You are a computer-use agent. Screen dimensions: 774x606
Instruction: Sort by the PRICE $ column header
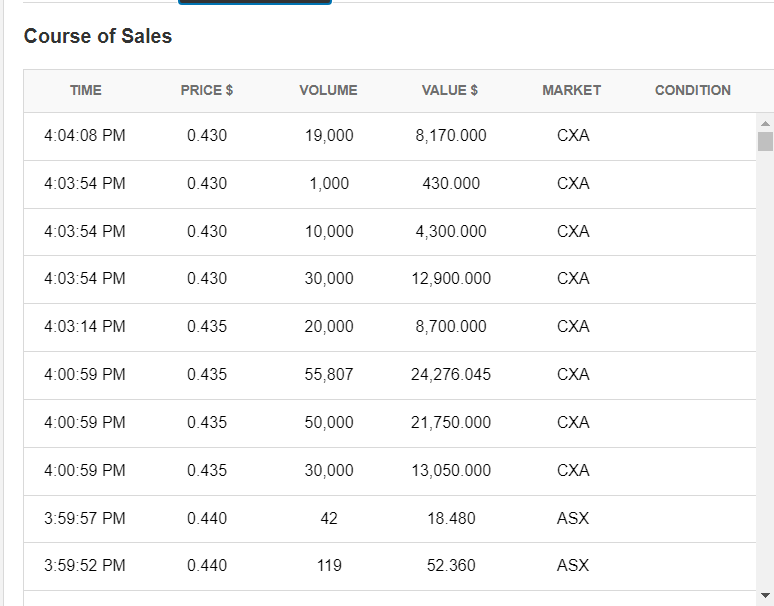click(x=207, y=90)
